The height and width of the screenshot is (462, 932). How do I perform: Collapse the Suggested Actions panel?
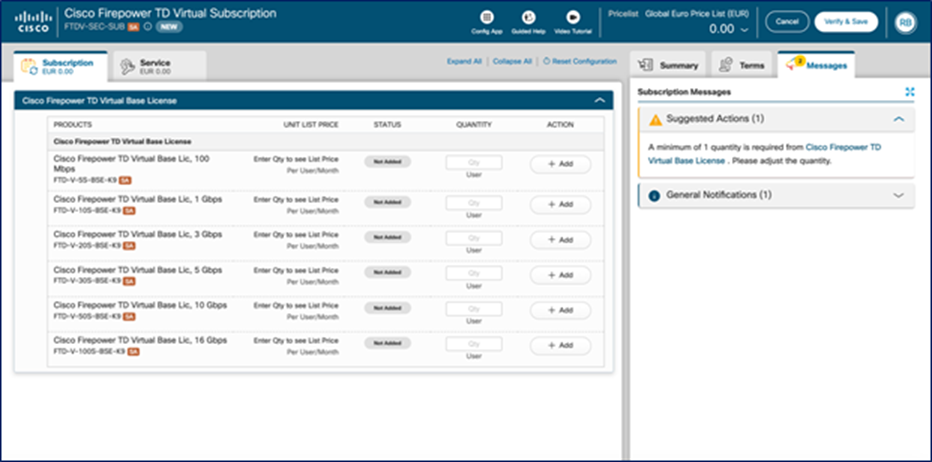899,119
